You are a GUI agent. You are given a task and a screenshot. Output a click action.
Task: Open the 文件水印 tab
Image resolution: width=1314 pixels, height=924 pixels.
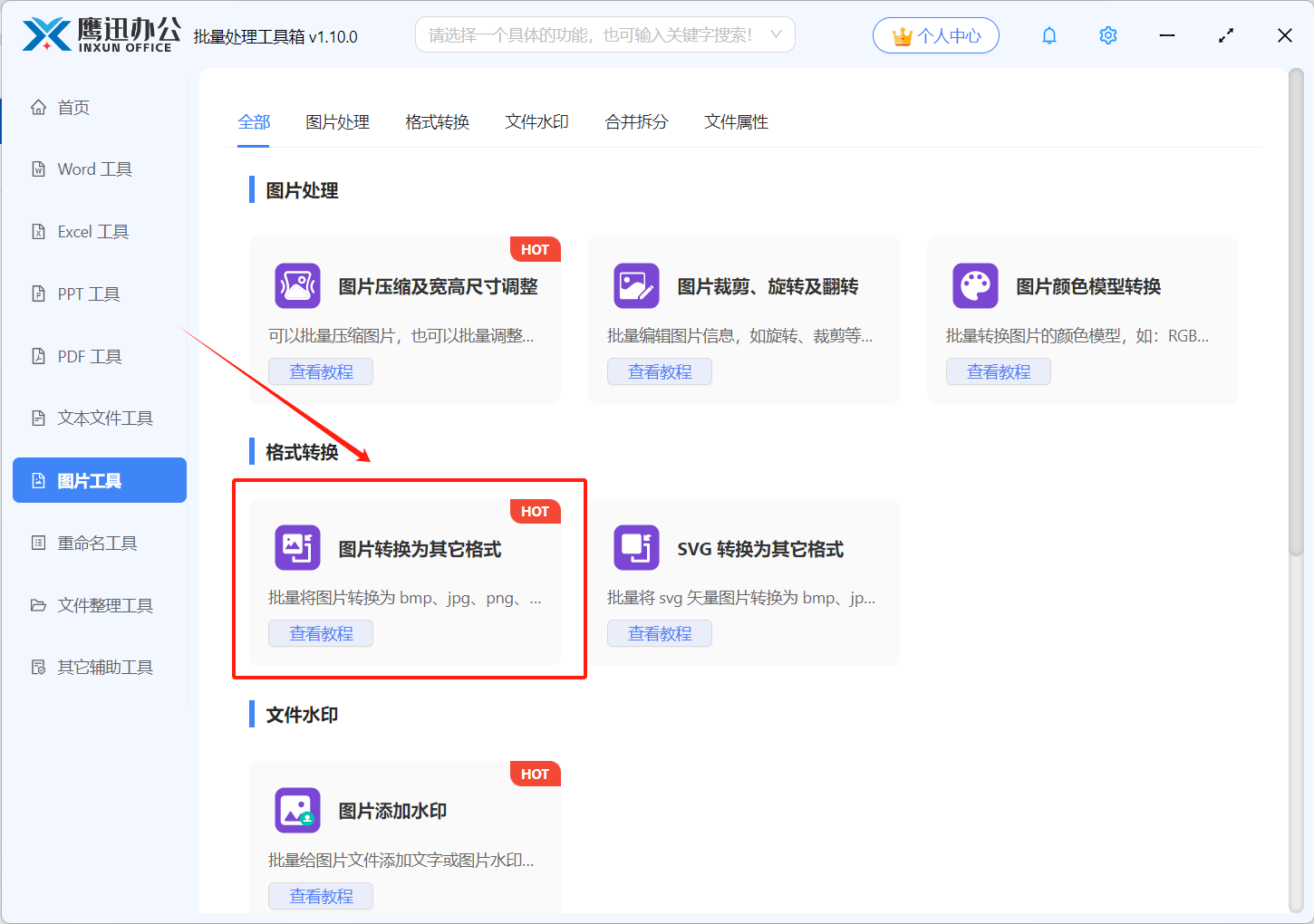pos(536,121)
